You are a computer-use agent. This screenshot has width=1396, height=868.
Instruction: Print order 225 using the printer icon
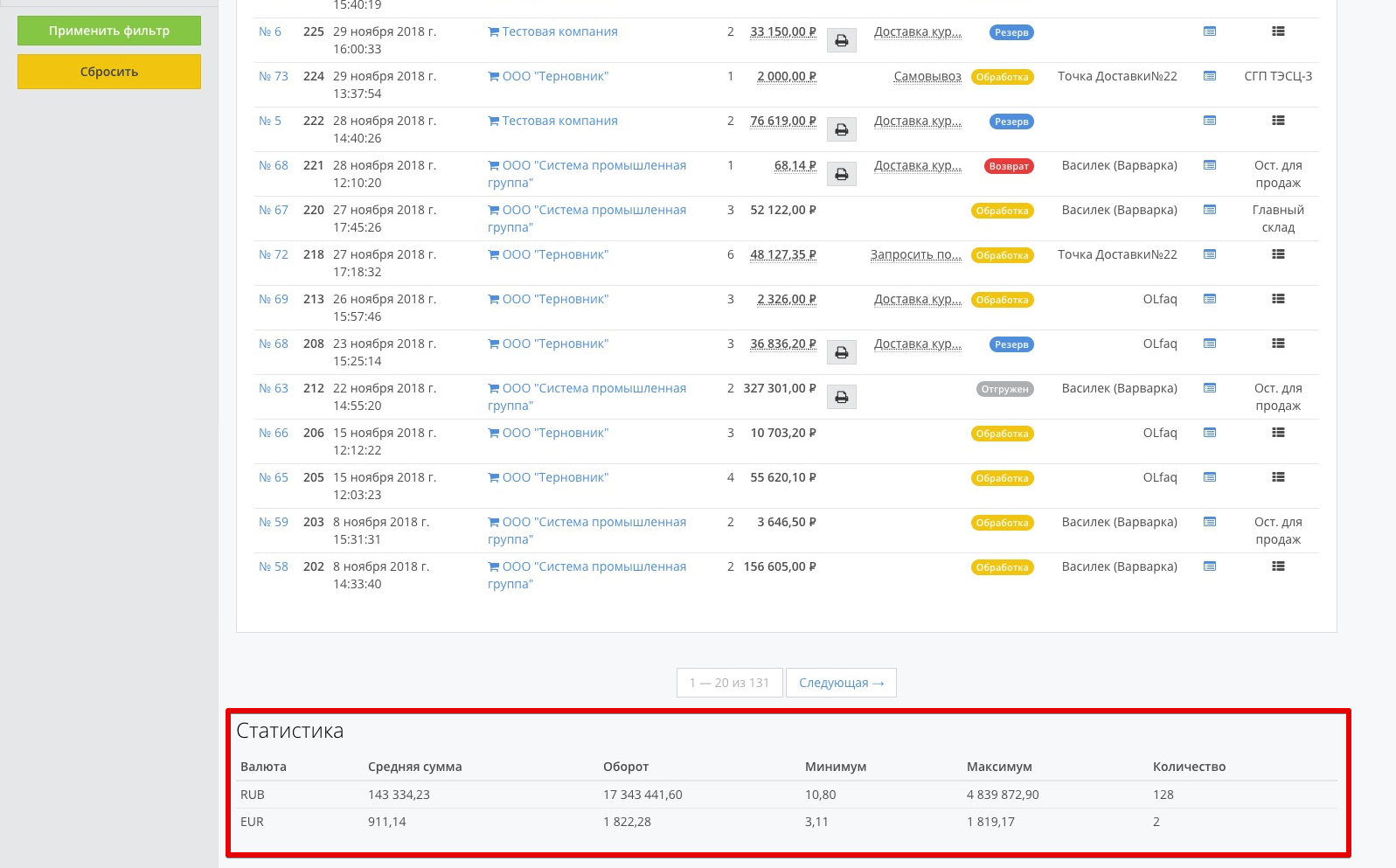tap(841, 41)
